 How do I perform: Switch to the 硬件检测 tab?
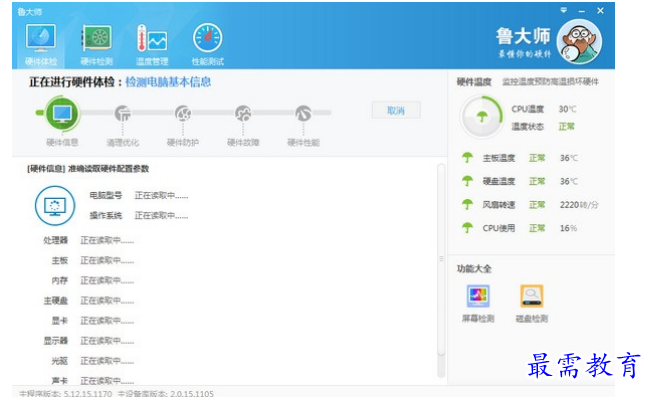coord(96,45)
